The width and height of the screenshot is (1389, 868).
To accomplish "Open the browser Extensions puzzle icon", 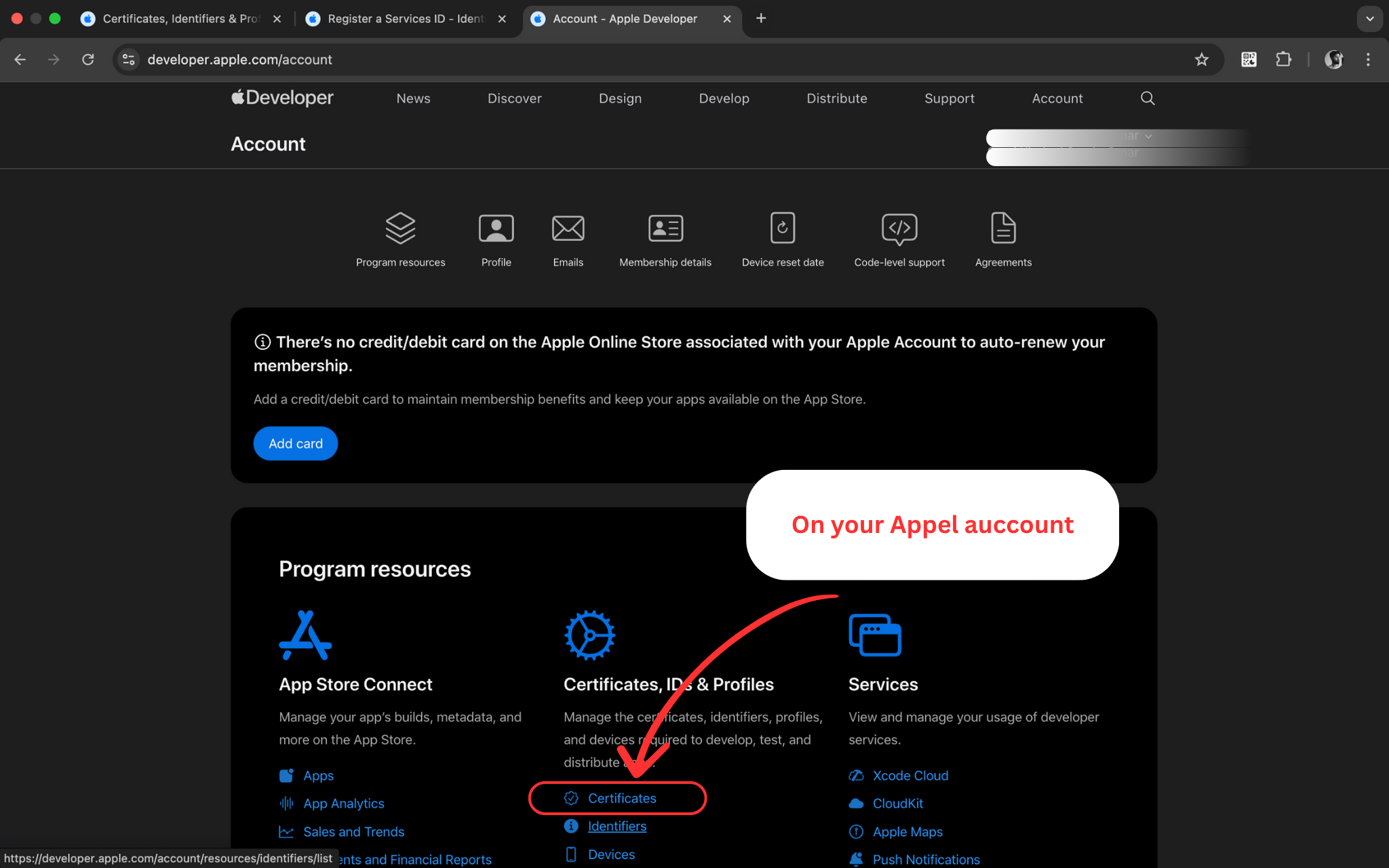I will click(1283, 60).
